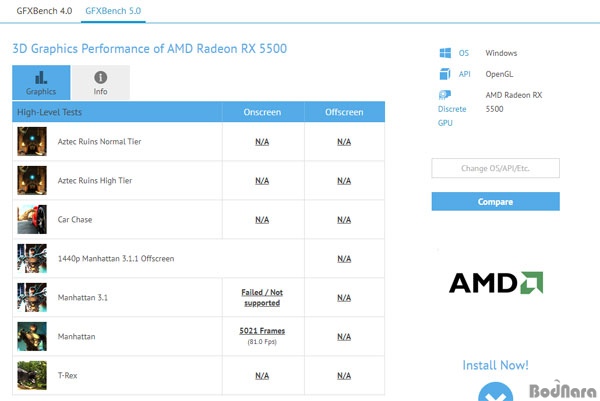Click T-Rex offscreen N/A result

point(344,376)
